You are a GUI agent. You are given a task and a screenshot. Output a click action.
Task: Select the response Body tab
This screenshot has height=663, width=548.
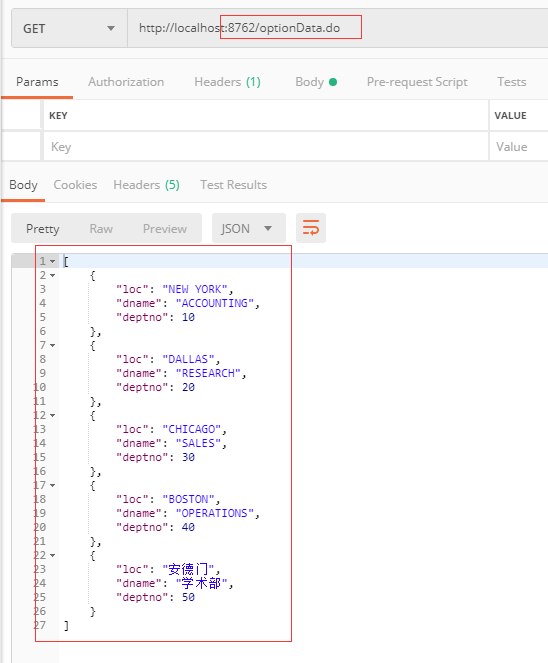[x=23, y=185]
